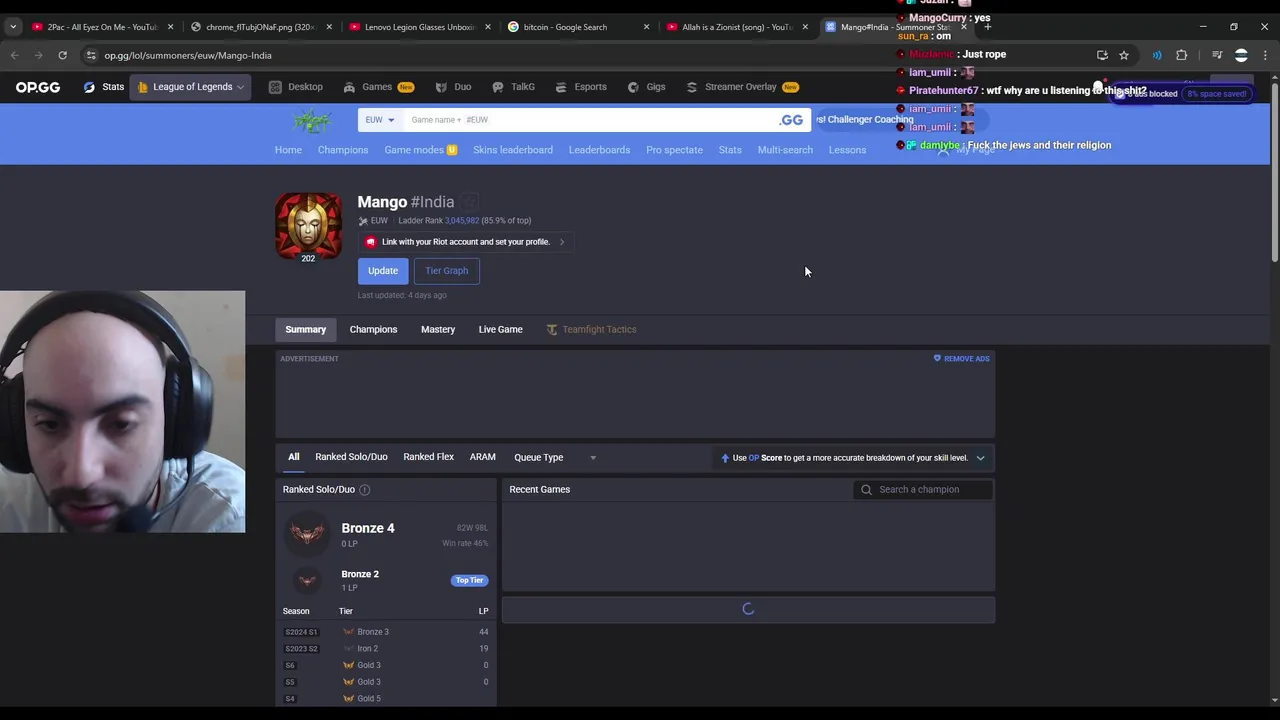Select the Mastery profile tab

(438, 329)
